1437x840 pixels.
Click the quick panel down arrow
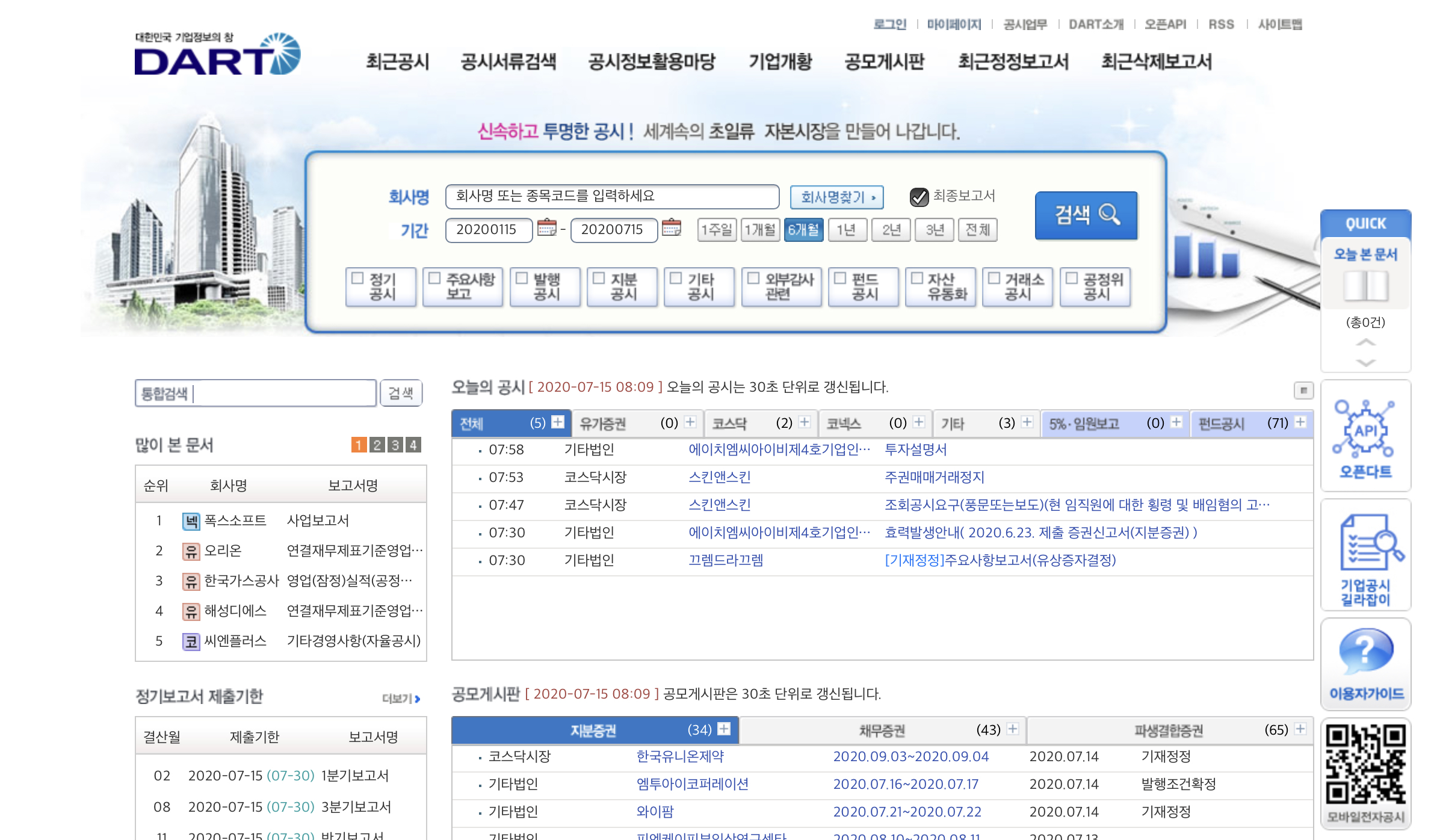[x=1365, y=363]
